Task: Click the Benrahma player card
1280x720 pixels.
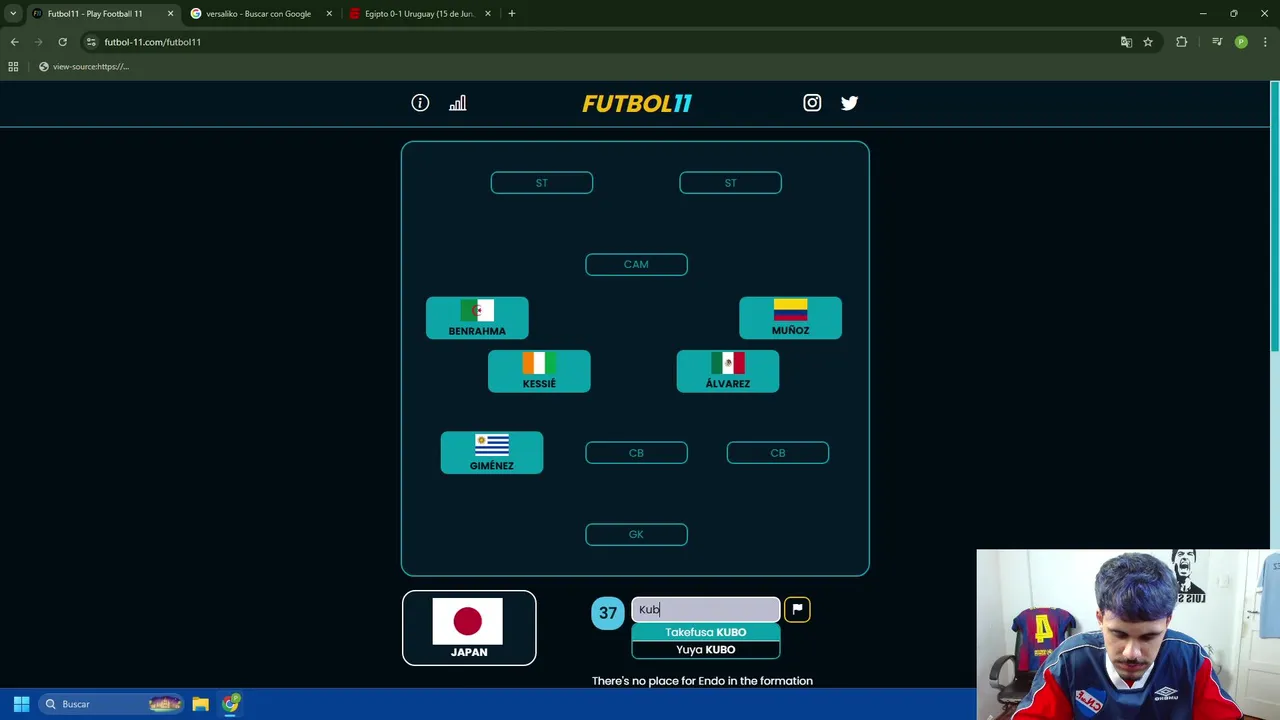Action: click(477, 318)
